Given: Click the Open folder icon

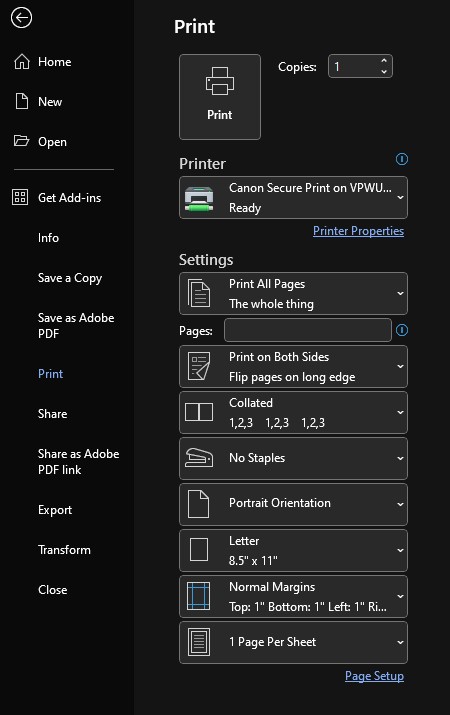Looking at the screenshot, I should tap(21, 141).
